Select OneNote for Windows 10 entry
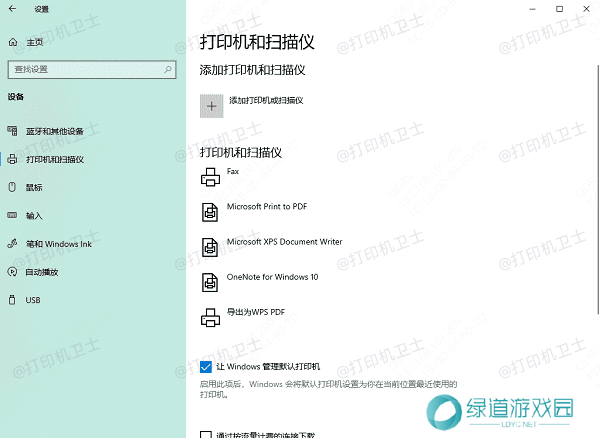The height and width of the screenshot is (438, 600). point(272,277)
